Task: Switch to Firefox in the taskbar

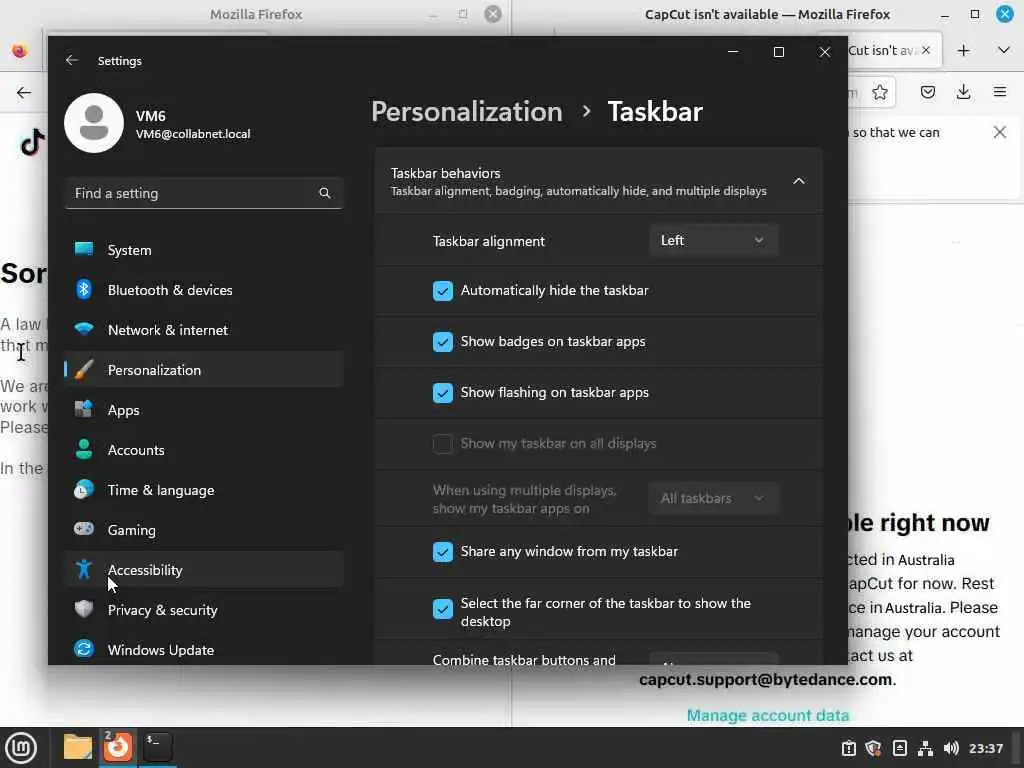Action: [118, 747]
